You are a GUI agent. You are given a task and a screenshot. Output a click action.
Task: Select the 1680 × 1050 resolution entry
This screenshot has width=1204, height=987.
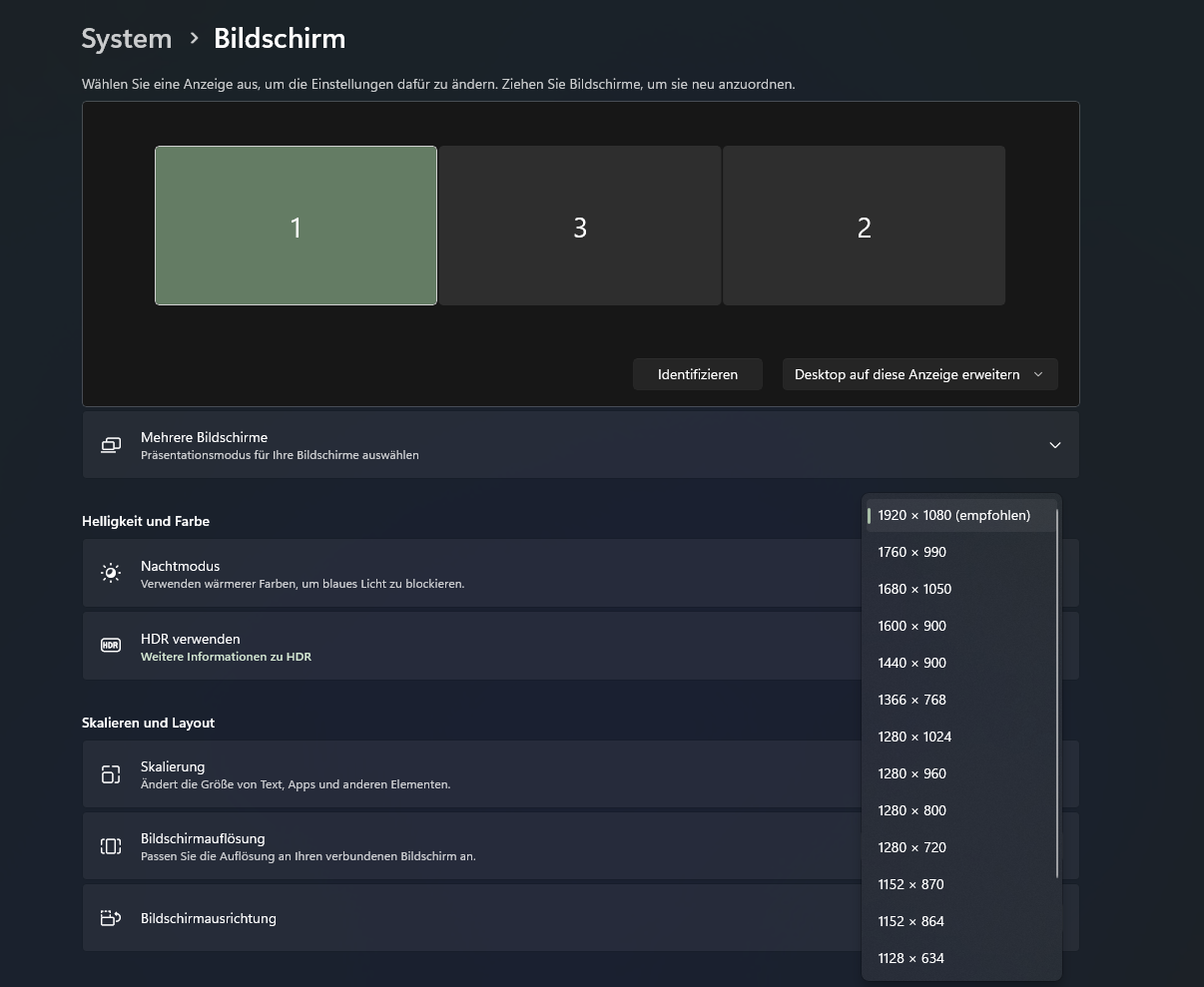click(914, 589)
